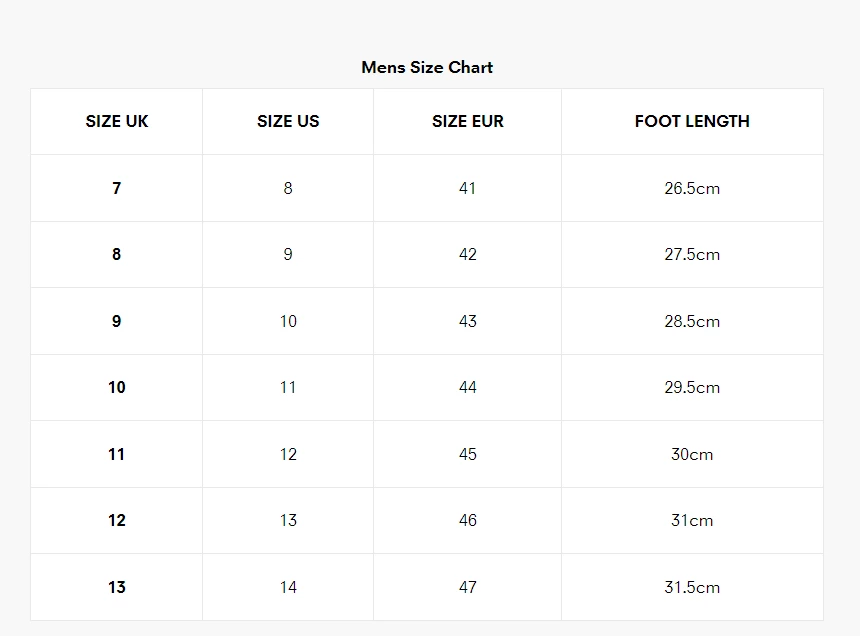Click the 30cm foot length cell
This screenshot has width=860, height=636.
[692, 454]
